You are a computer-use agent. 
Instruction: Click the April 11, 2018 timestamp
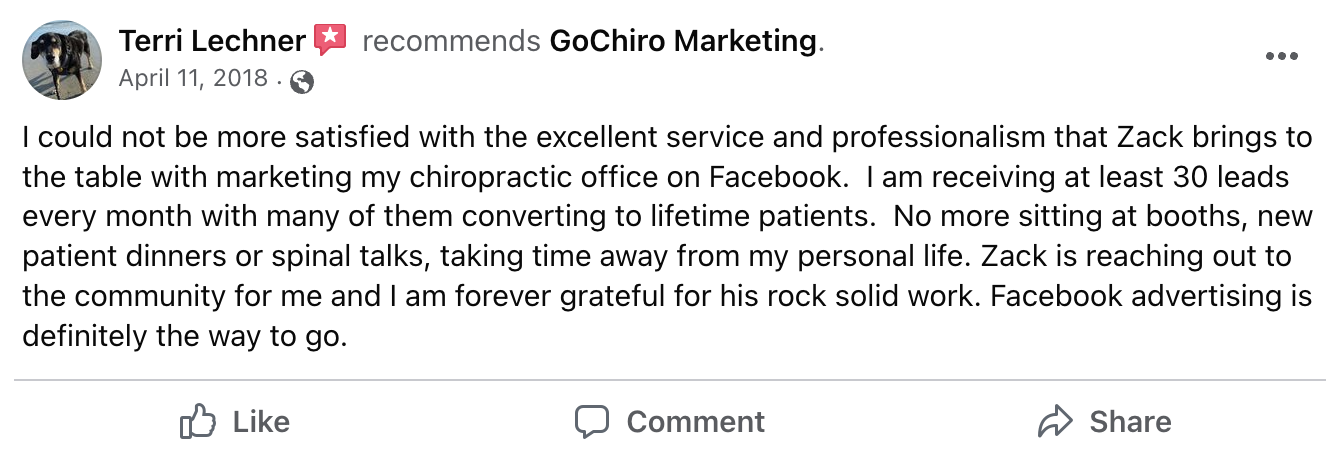[193, 78]
